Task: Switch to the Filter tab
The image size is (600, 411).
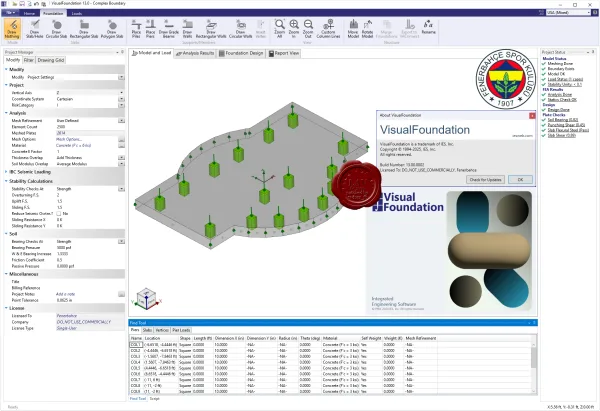Action: click(x=29, y=60)
